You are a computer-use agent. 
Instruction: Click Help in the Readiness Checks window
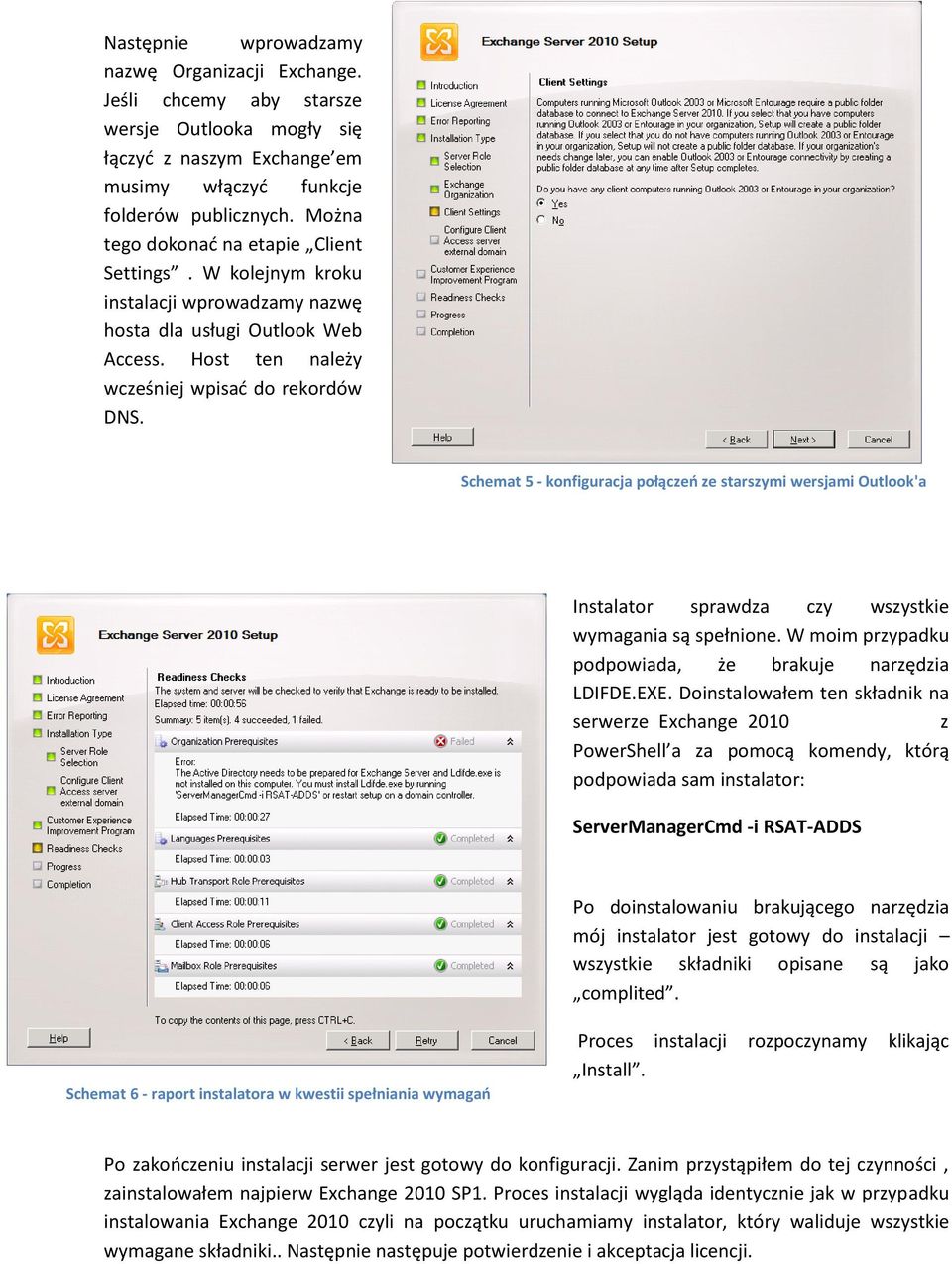59,1038
